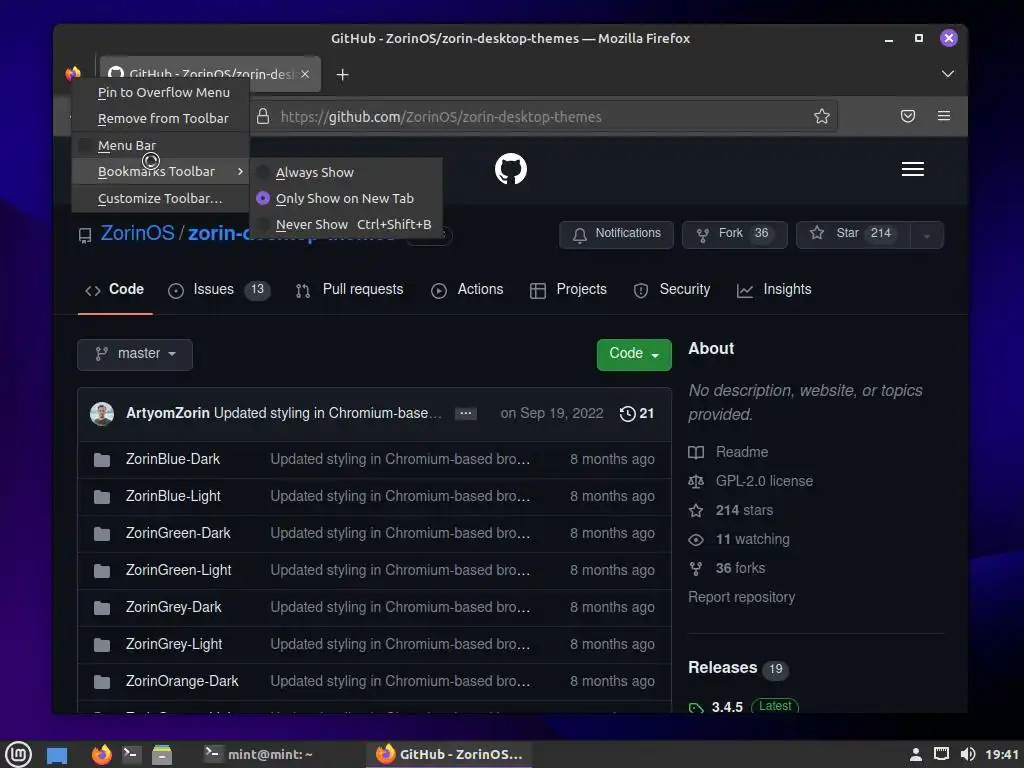Bookmark this page with the star icon
The image size is (1024, 768).
pos(822,116)
